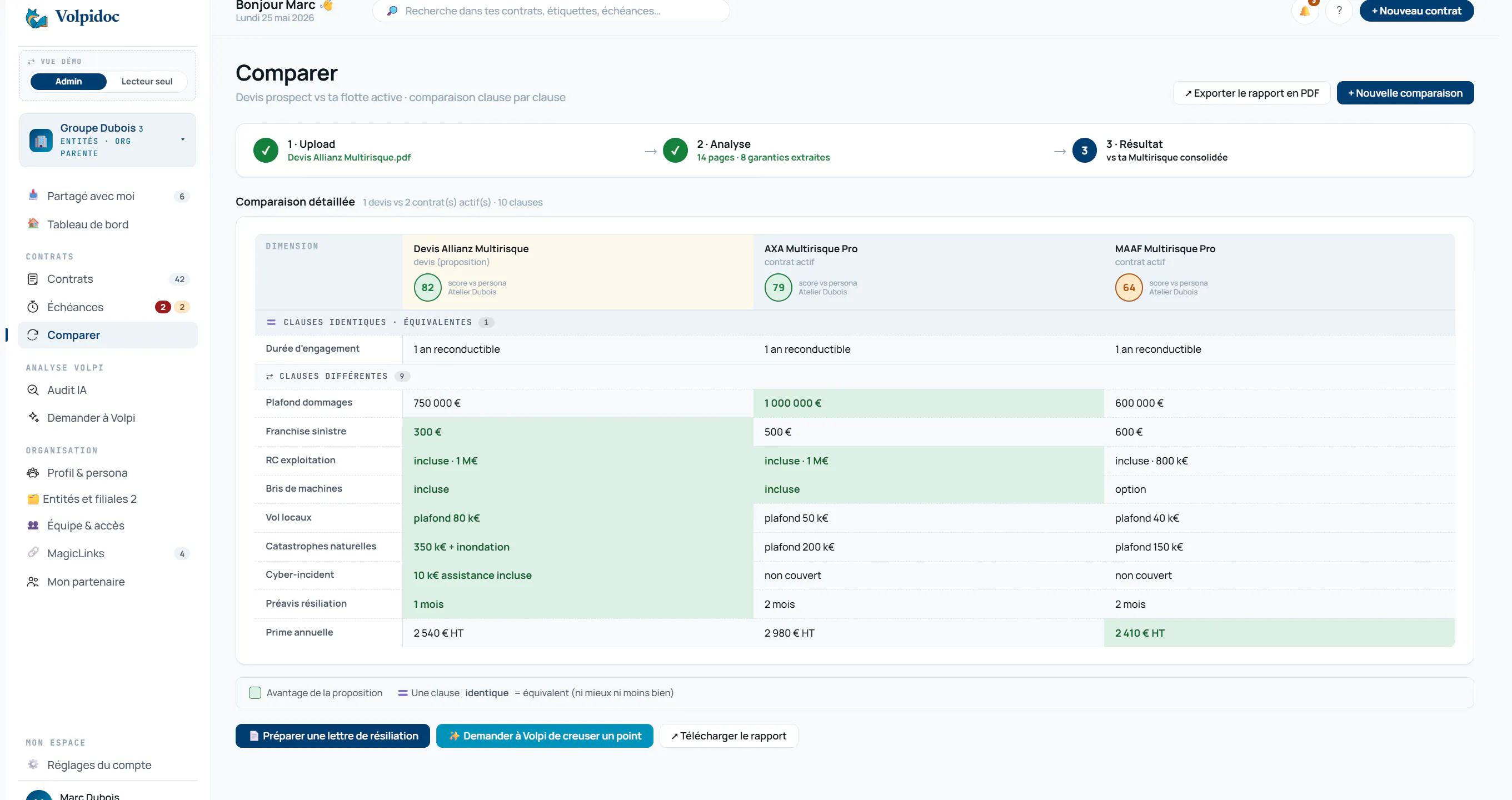Collapse the Clauses identiques section header
1512x800 pixels.
[855, 322]
